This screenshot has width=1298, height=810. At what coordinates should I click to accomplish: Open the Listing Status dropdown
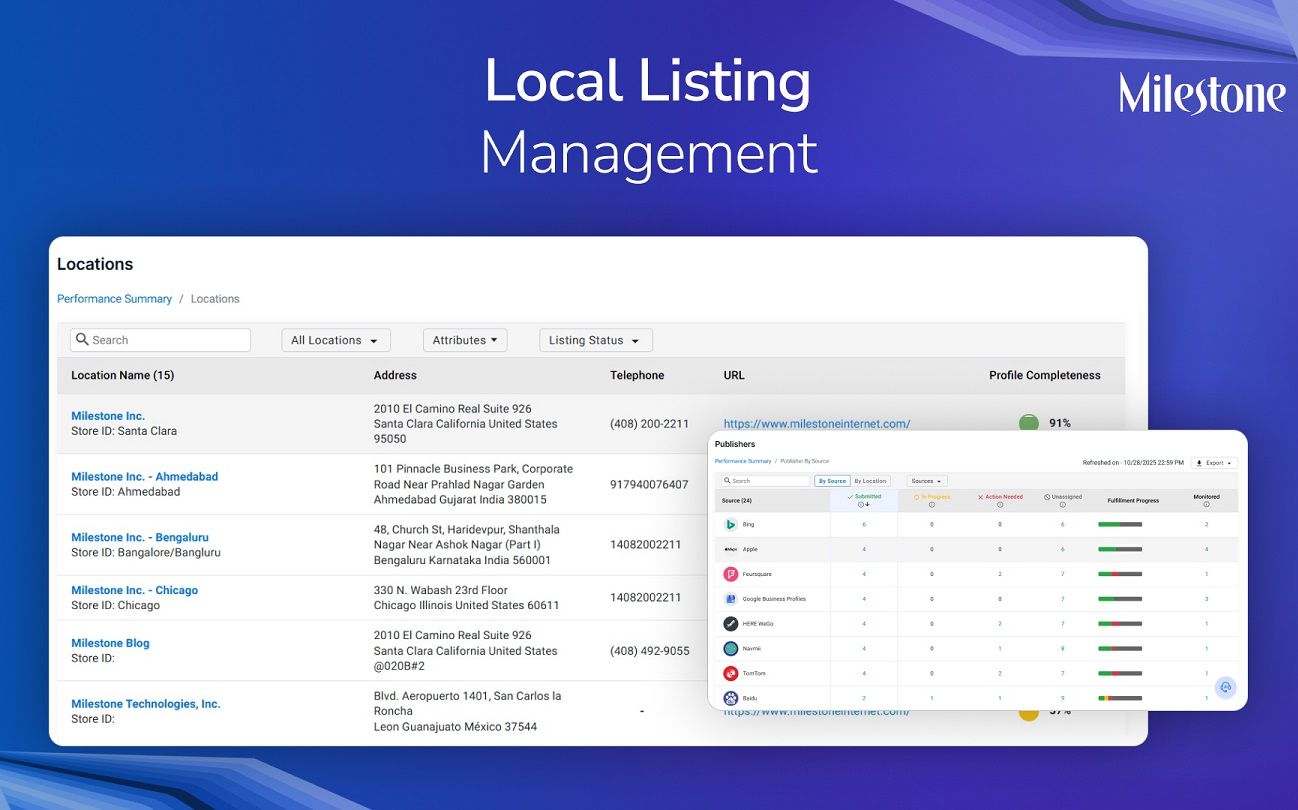click(595, 340)
